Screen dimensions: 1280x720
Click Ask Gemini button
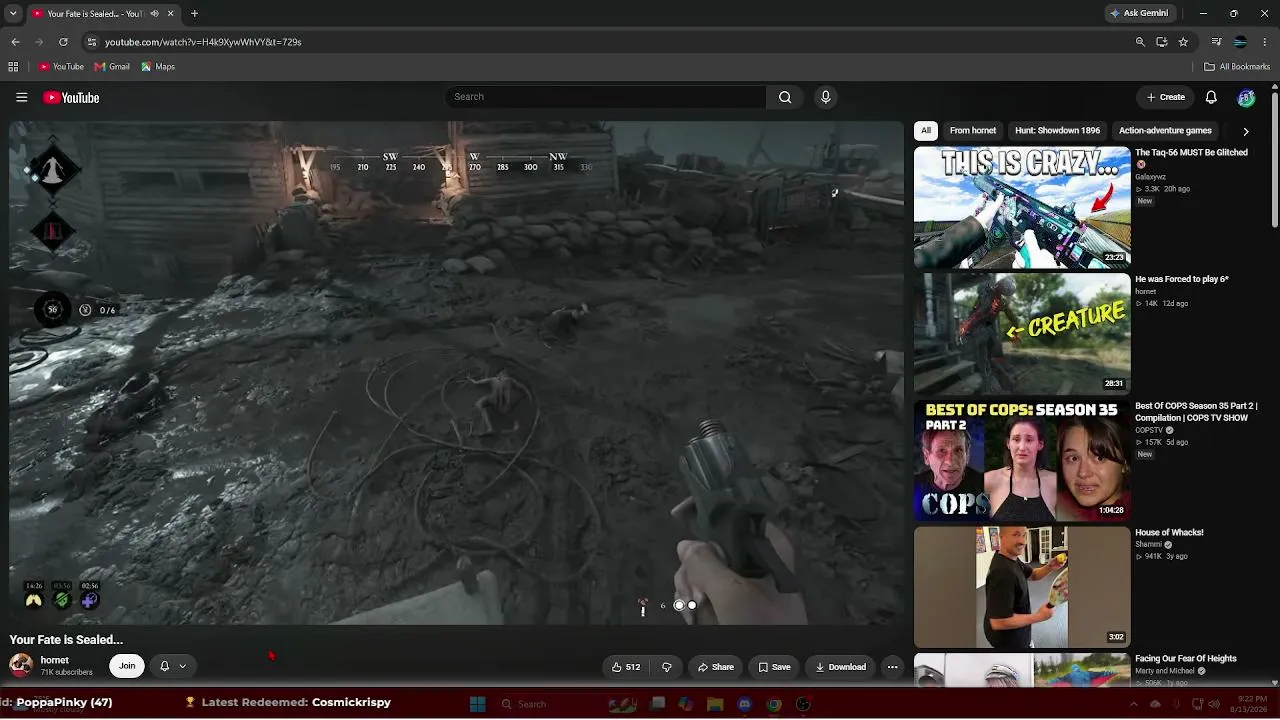[1138, 13]
